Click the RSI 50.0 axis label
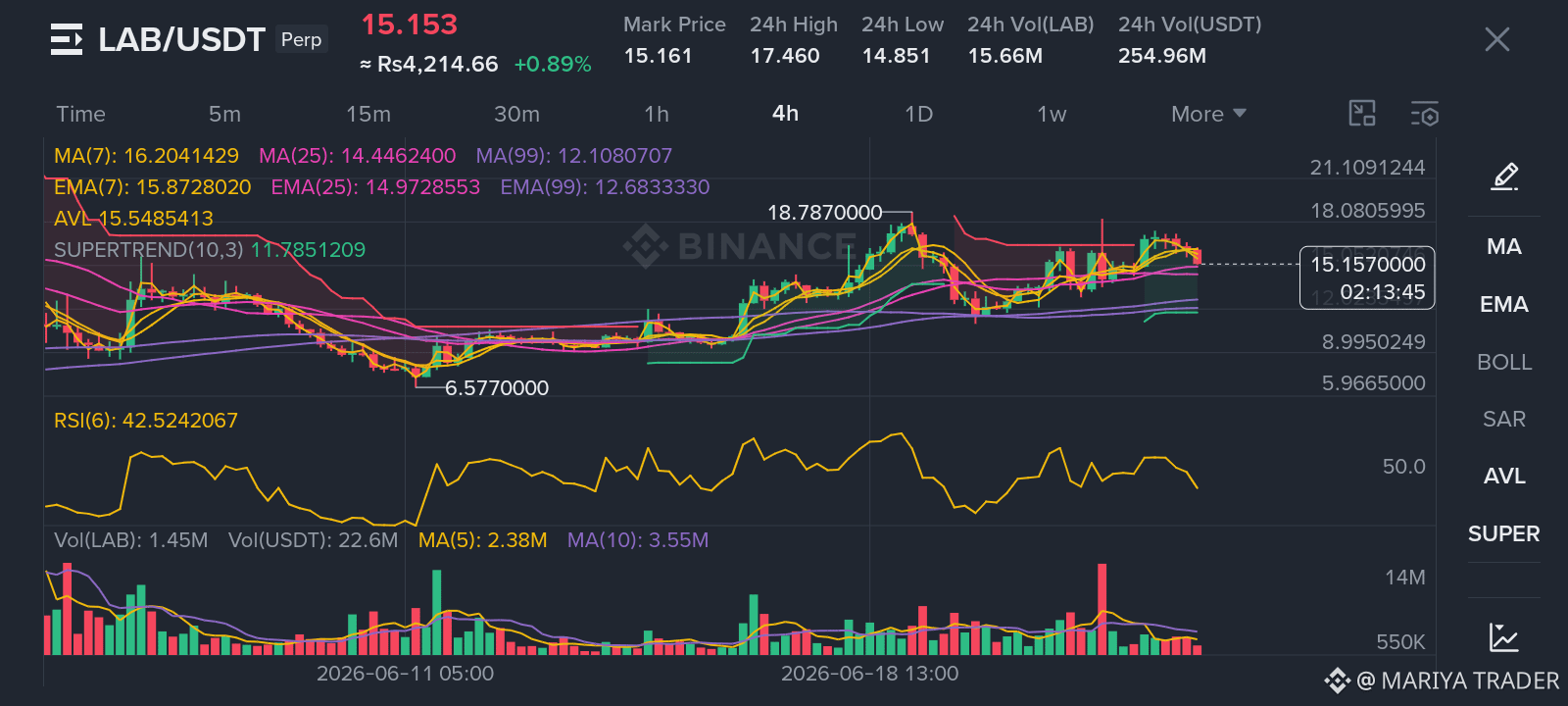Image resolution: width=1568 pixels, height=706 pixels. pyautogui.click(x=1404, y=467)
